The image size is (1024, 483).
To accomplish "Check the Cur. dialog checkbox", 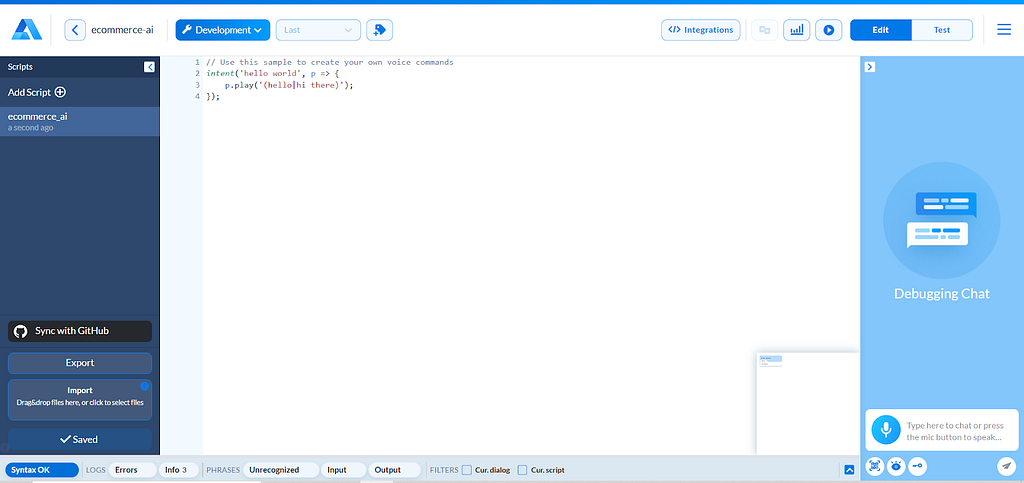I will 466,470.
